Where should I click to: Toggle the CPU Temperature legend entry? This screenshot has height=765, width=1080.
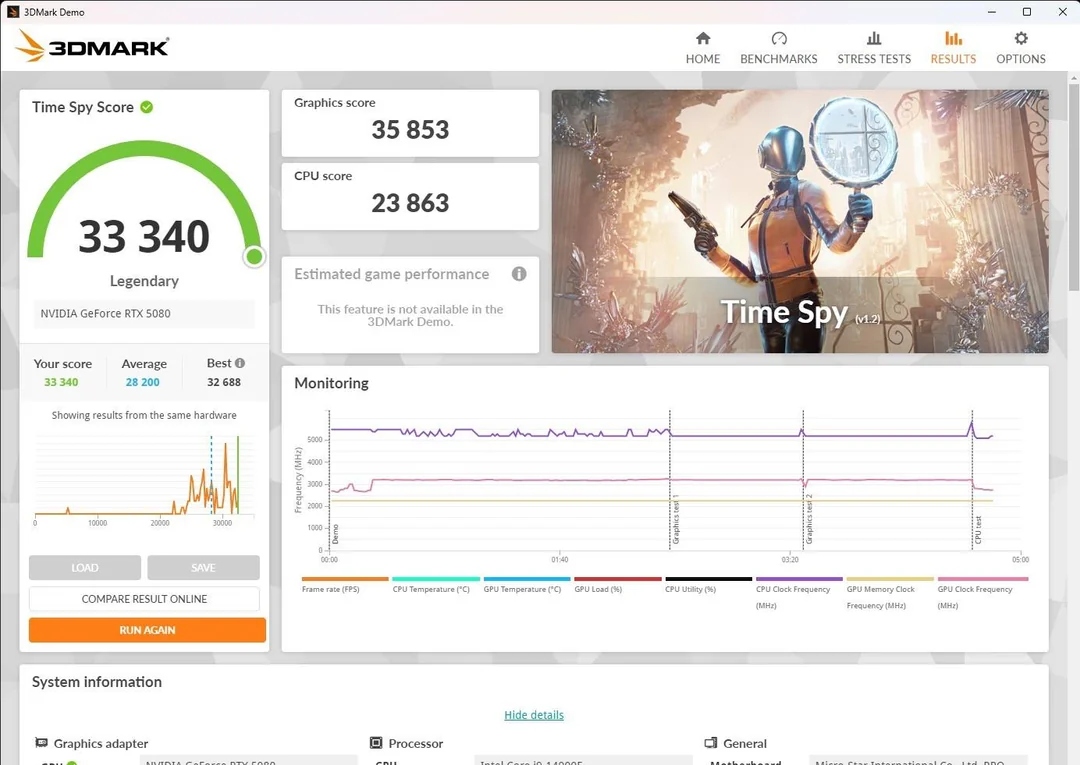click(x=432, y=589)
